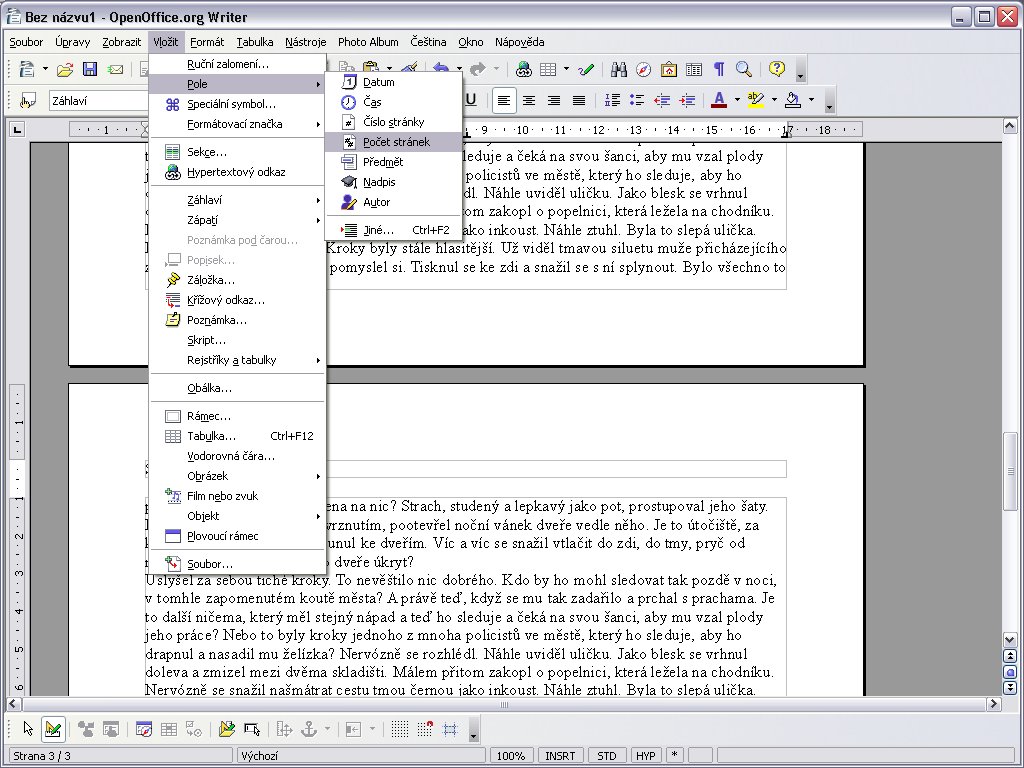Decrease paragraph indent
The width and height of the screenshot is (1024, 768).
pos(662,100)
